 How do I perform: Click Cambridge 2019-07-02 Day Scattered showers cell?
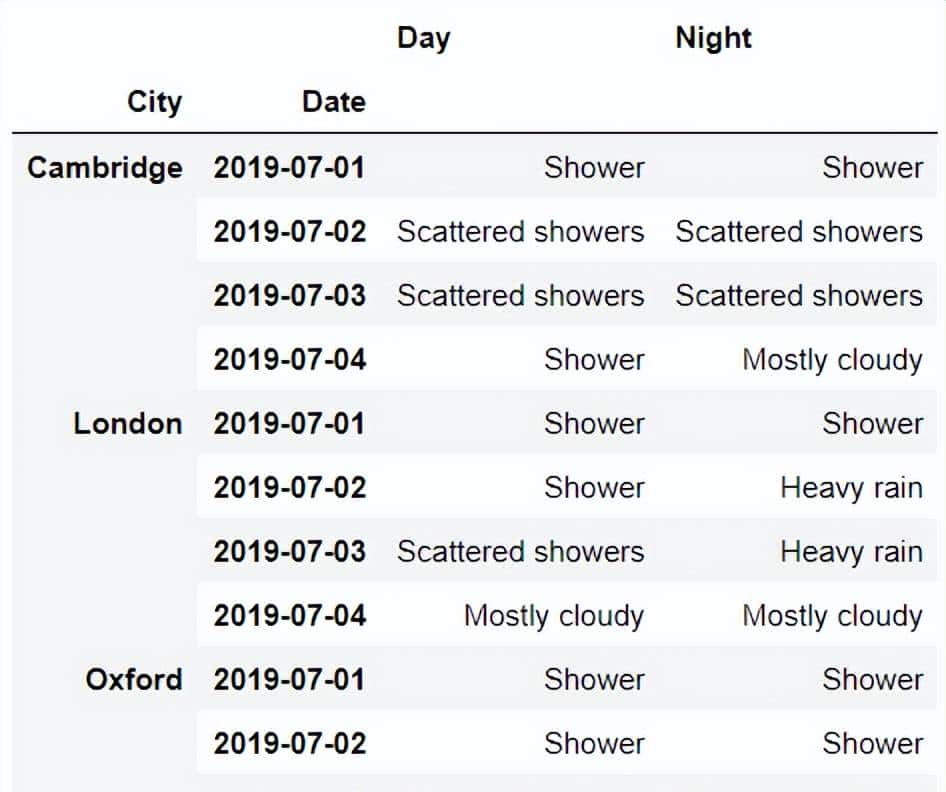(x=520, y=231)
